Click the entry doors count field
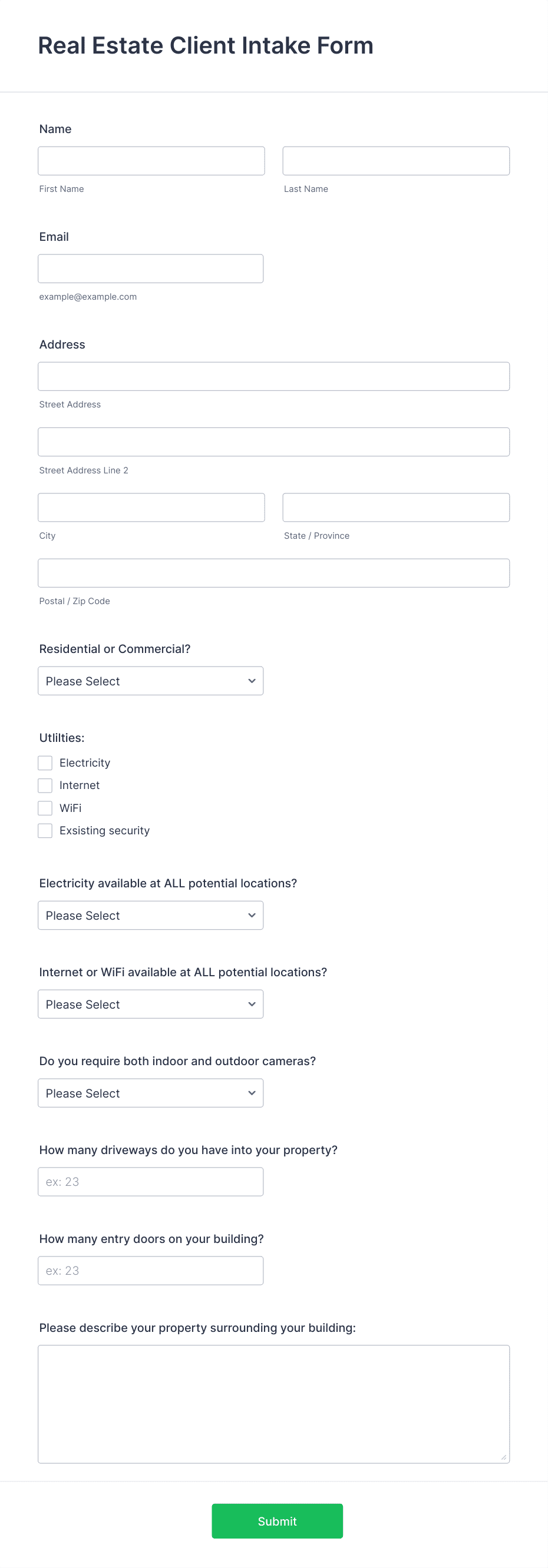 click(150, 1270)
